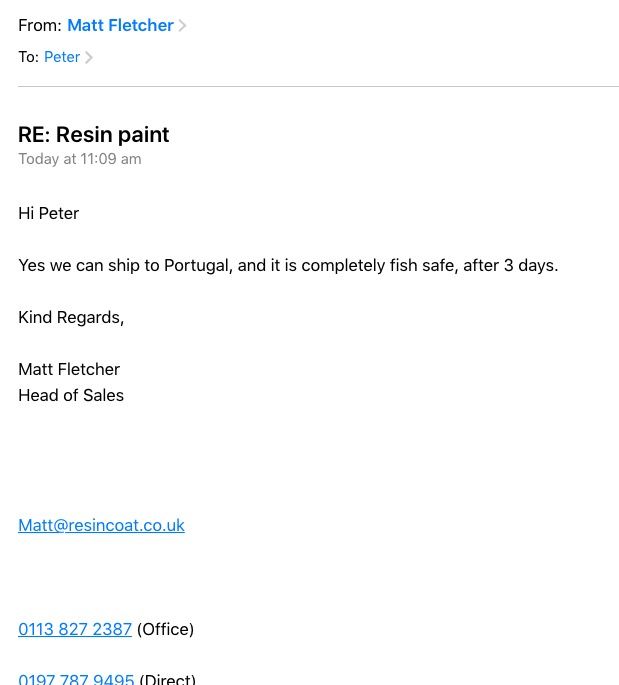Call the direct number 0197 787 9495
Viewport: 619px width, 685px height.
(76, 679)
